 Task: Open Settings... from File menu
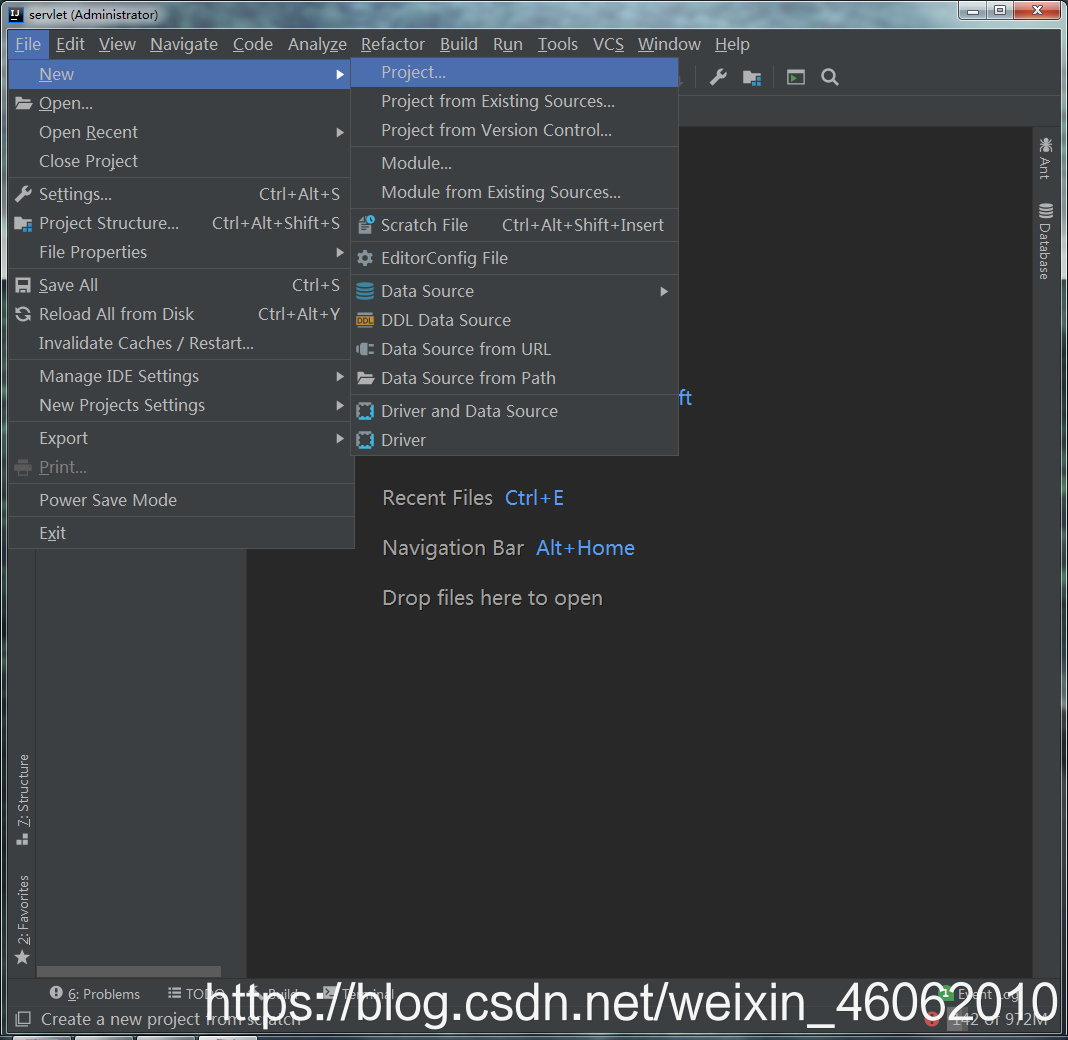point(179,194)
